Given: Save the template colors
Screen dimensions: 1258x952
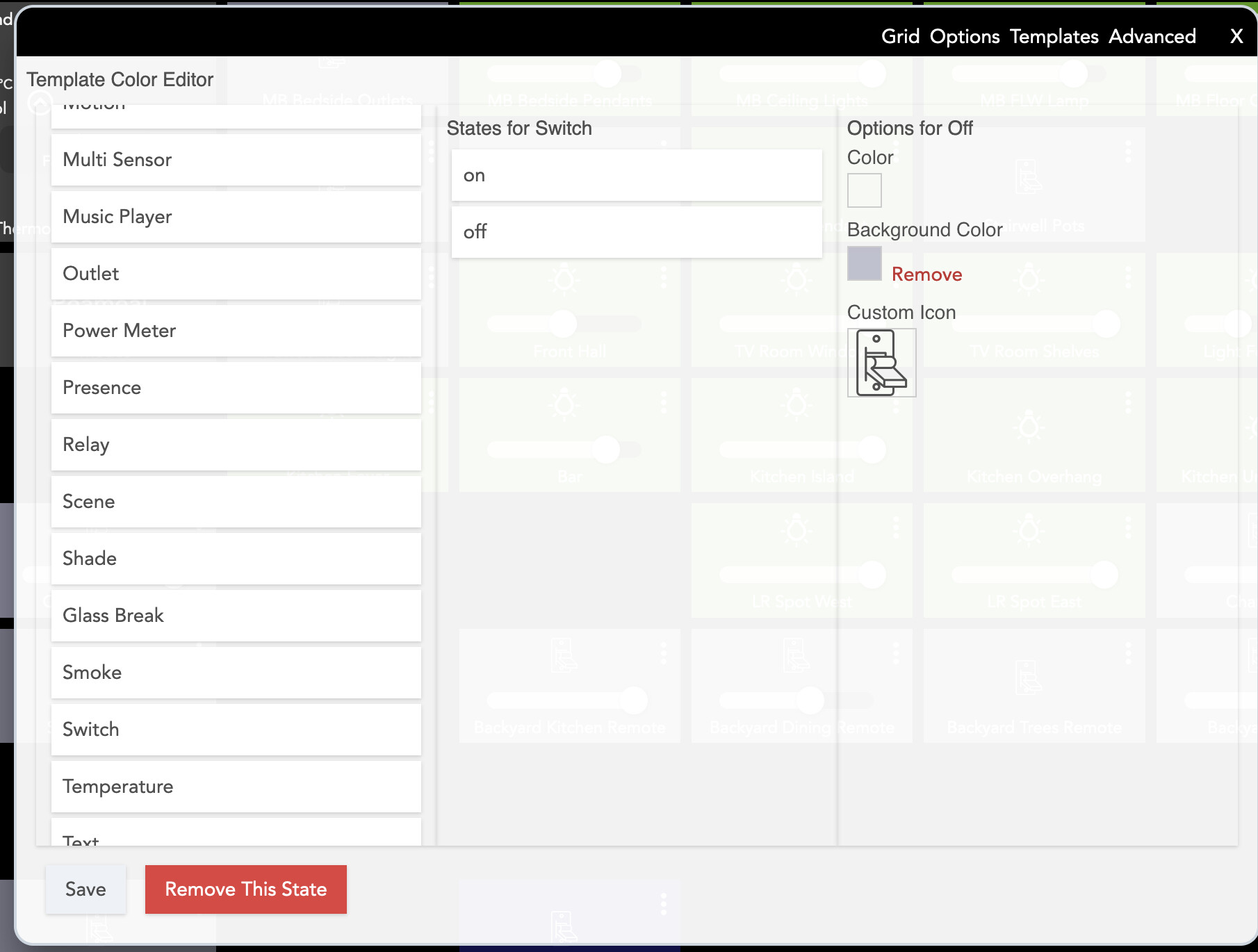Looking at the screenshot, I should (x=85, y=889).
